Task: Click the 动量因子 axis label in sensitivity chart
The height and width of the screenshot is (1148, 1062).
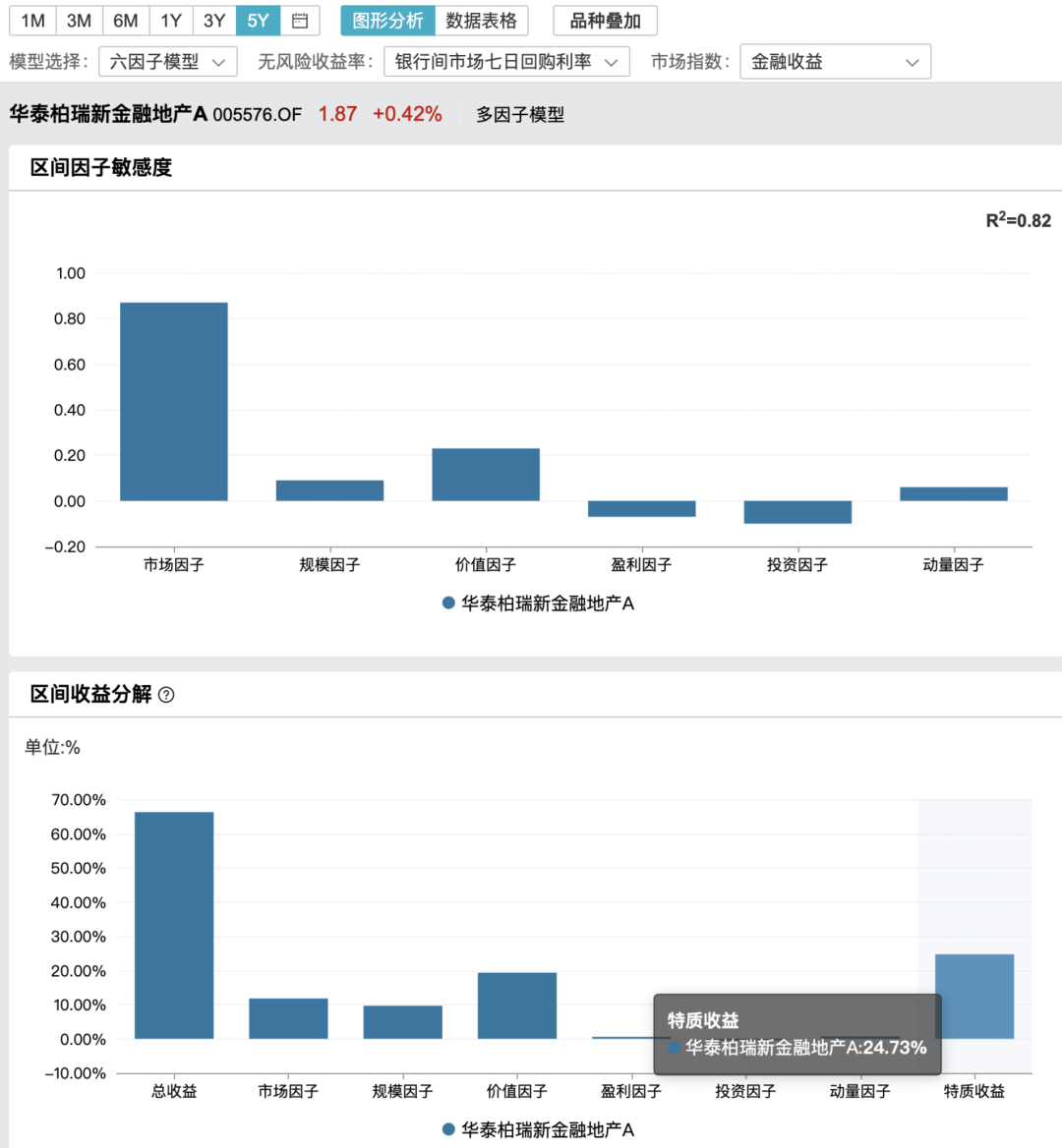Action: pyautogui.click(x=954, y=565)
